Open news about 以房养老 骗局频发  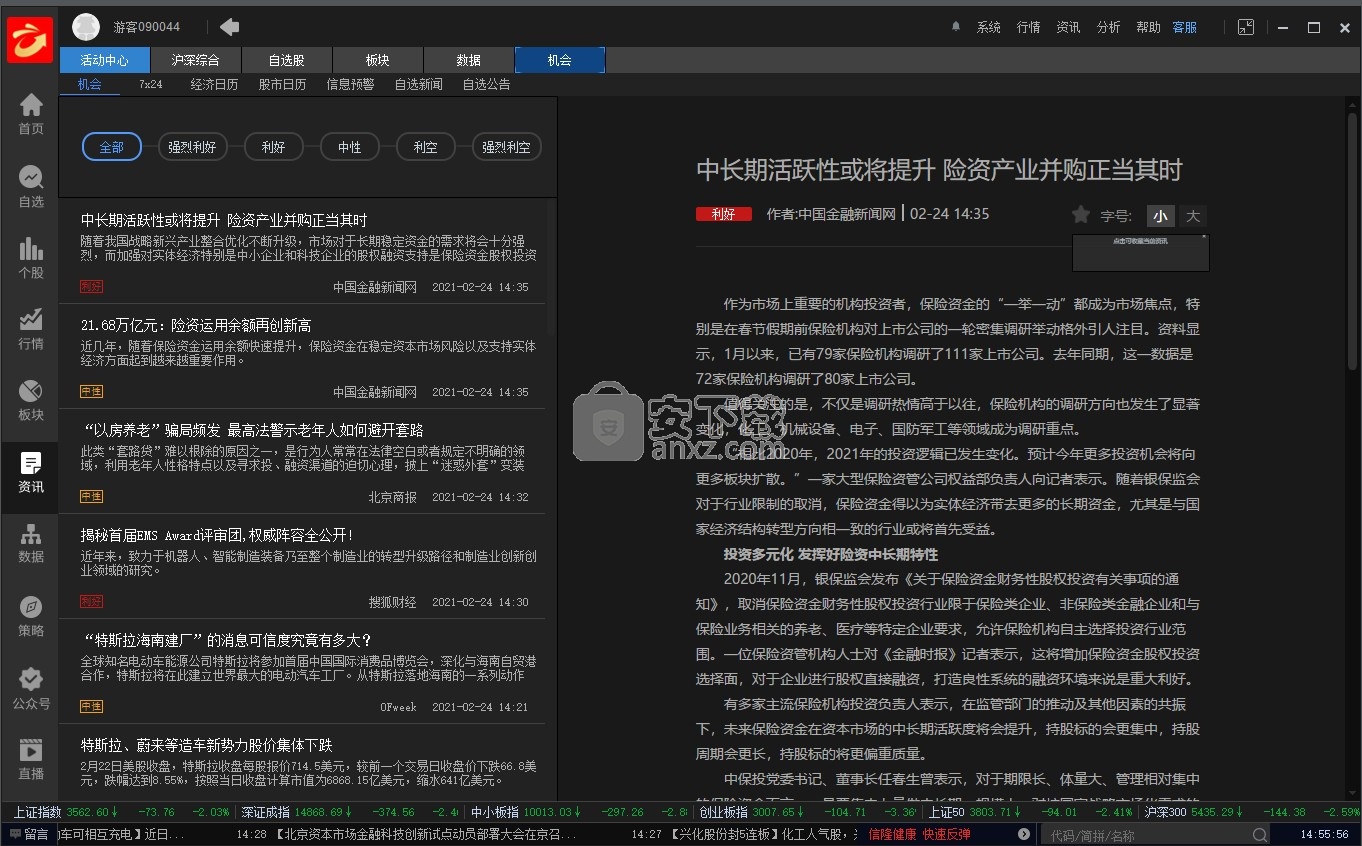302,461
